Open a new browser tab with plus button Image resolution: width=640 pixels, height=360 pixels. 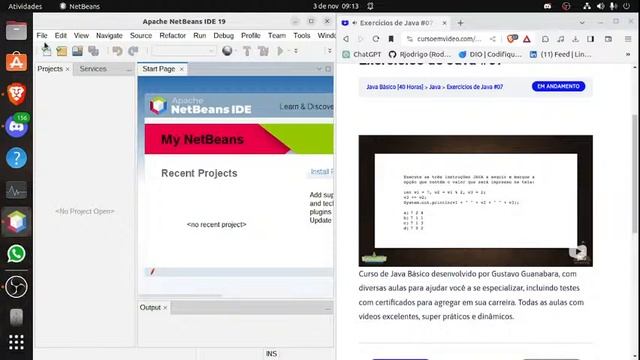coord(460,23)
